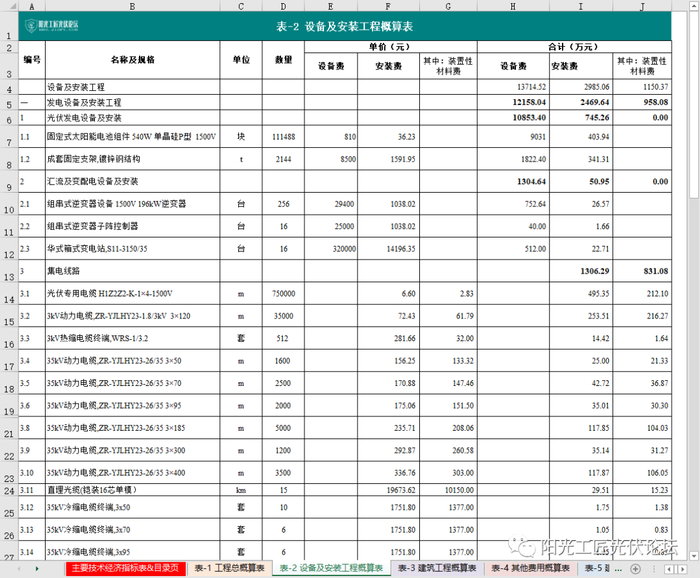Click quantity cell 111488
Viewport: 700px width, 578px height.
click(283, 137)
